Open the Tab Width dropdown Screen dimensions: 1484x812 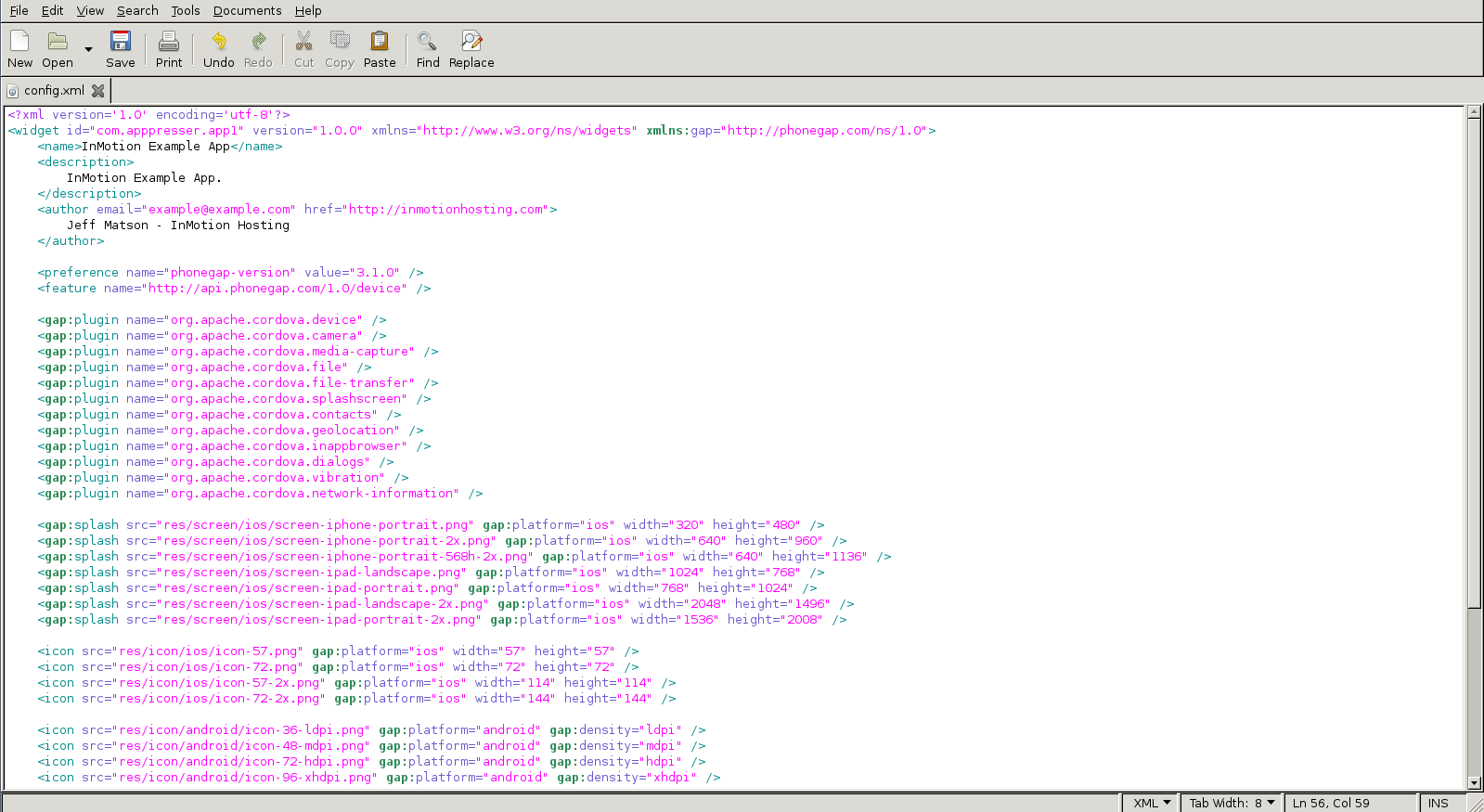(1232, 803)
